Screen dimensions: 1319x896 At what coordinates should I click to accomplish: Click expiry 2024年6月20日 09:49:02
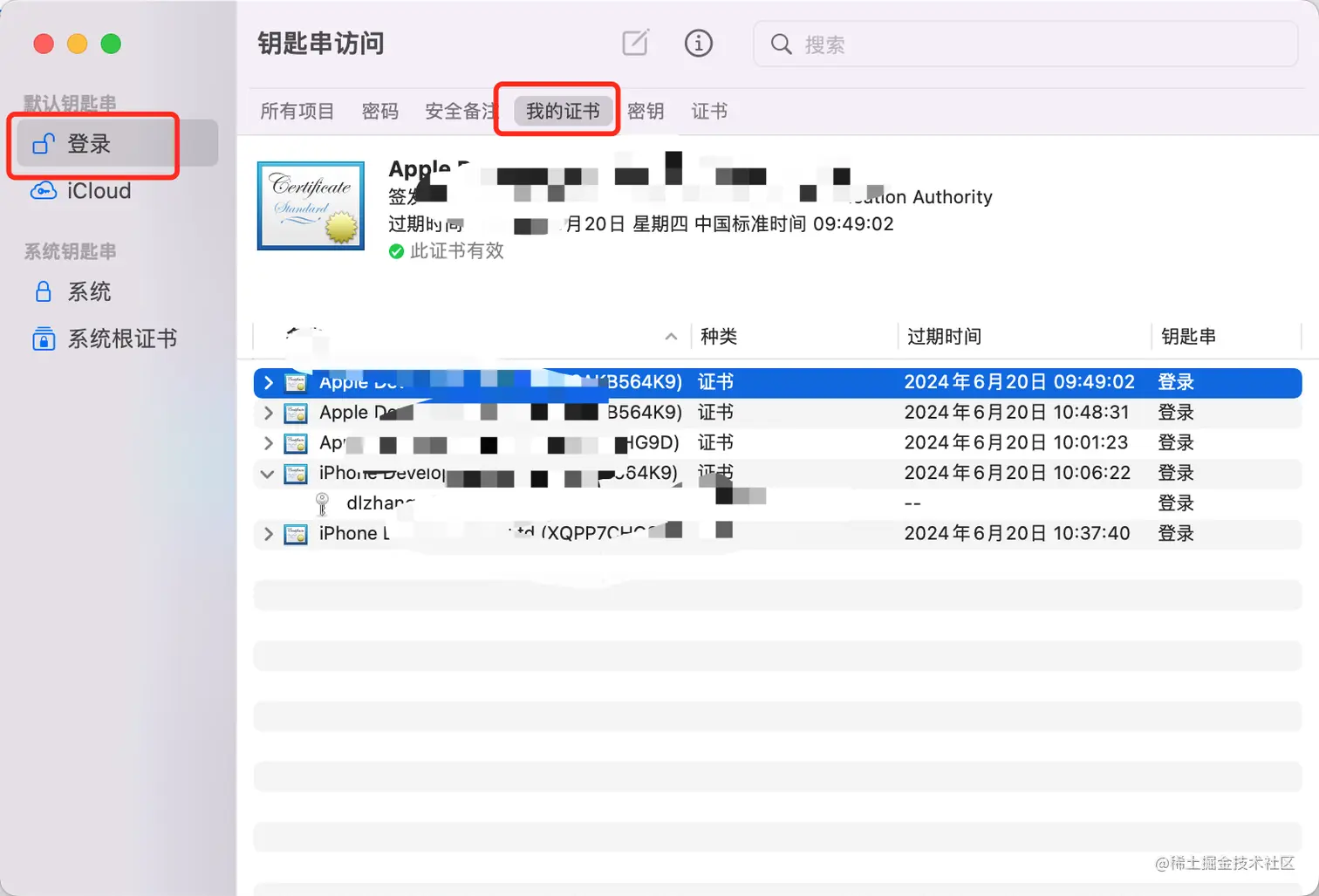[x=1019, y=382]
